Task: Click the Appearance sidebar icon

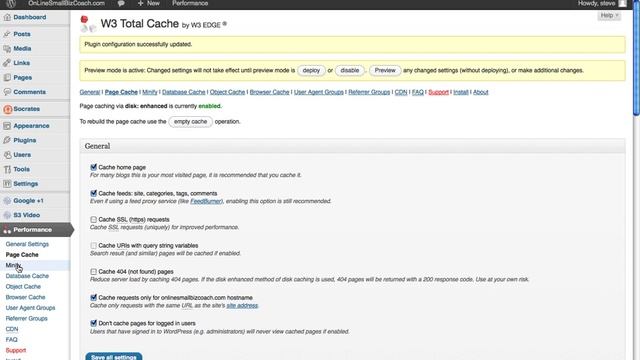Action: [x=7, y=126]
